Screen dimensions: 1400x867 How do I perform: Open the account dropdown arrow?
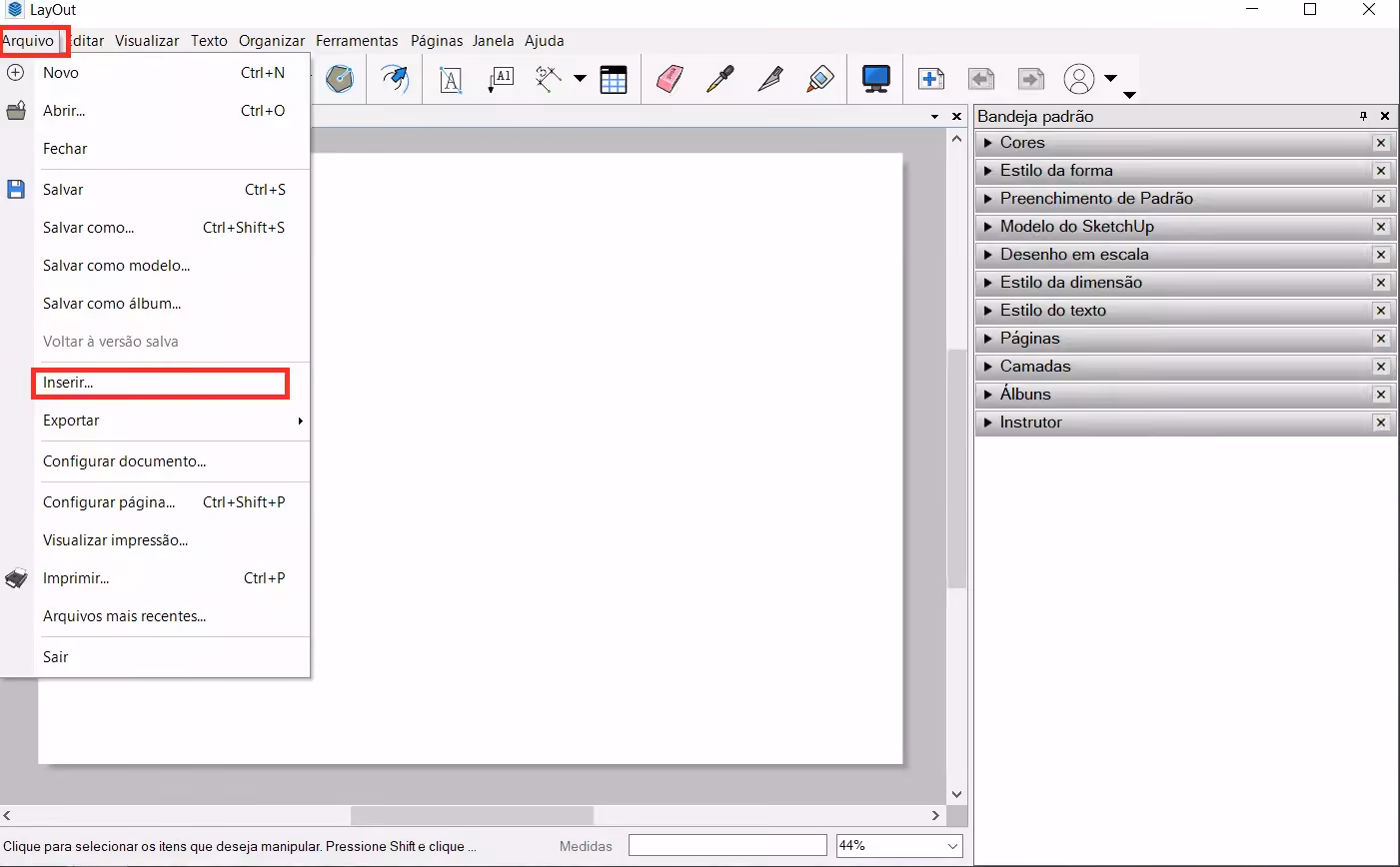(x=1110, y=79)
